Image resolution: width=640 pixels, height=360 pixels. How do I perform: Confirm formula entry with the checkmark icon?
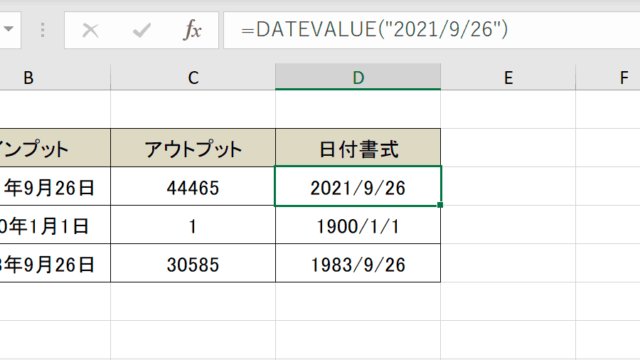coord(141,30)
